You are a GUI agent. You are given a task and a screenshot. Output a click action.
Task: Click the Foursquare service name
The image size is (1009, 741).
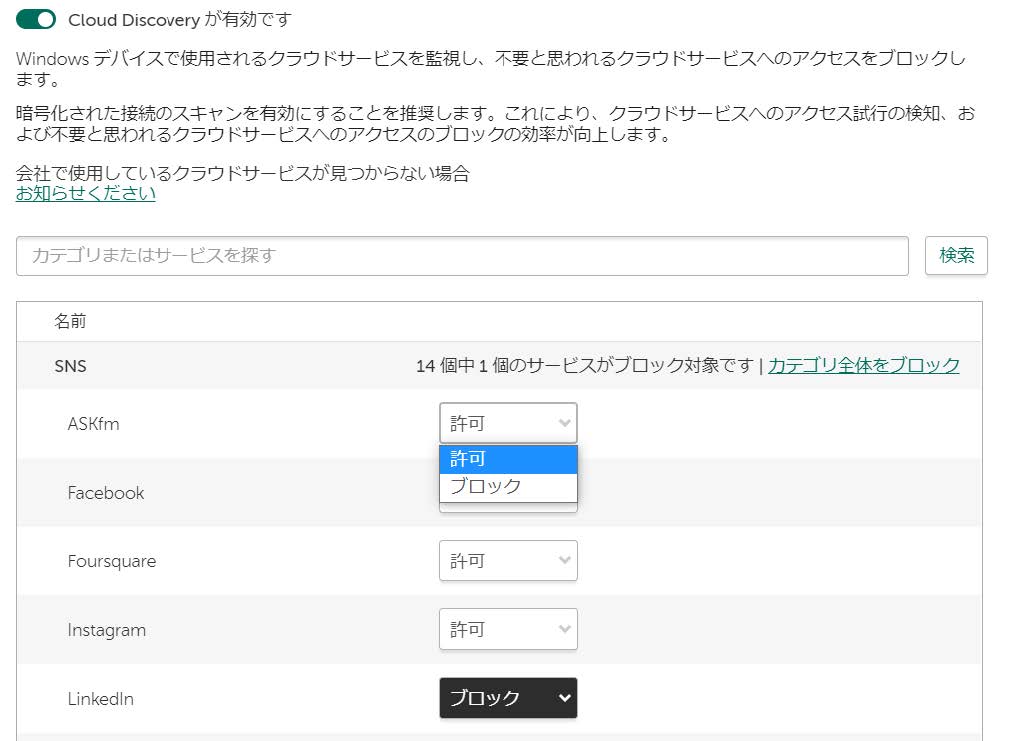point(112,562)
